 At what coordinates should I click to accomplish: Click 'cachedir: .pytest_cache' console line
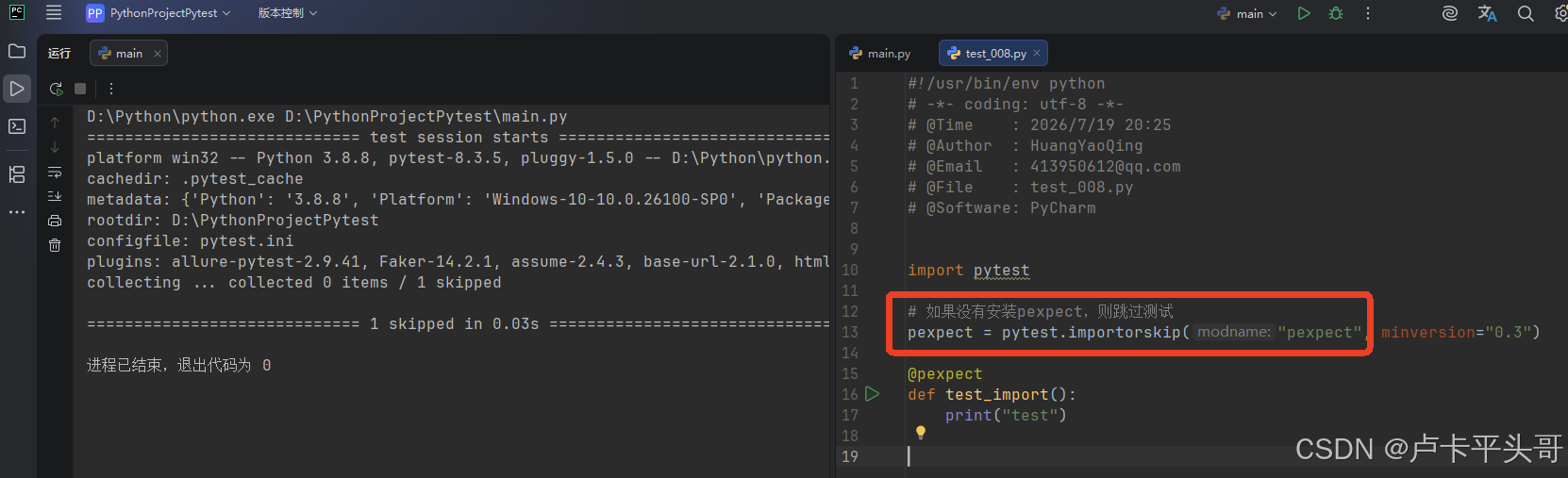tap(195, 179)
